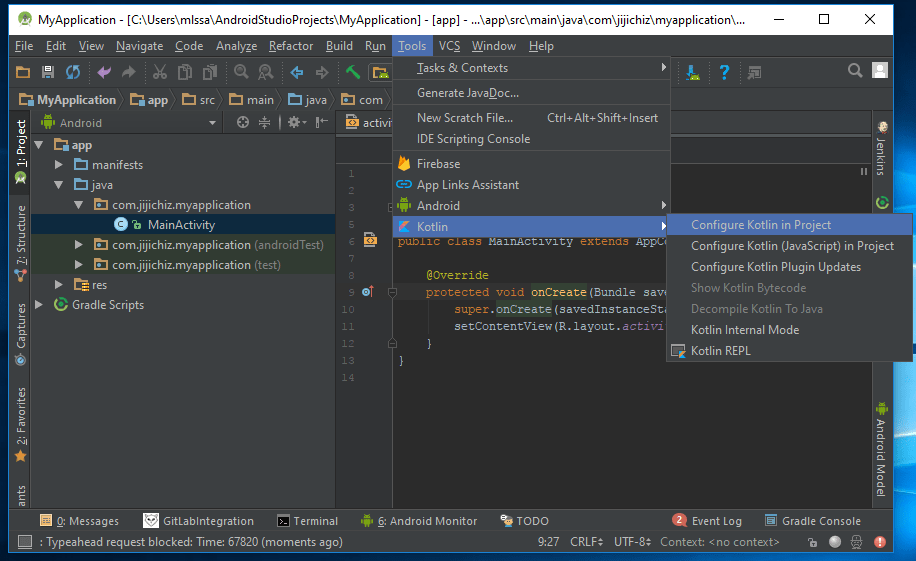
Task: Click the Paste toolbar icon
Action: click(x=210, y=72)
